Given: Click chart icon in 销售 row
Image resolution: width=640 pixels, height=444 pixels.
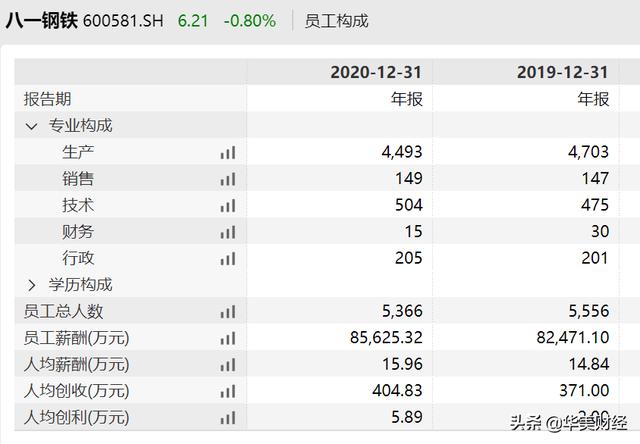Looking at the screenshot, I should click(x=228, y=179).
